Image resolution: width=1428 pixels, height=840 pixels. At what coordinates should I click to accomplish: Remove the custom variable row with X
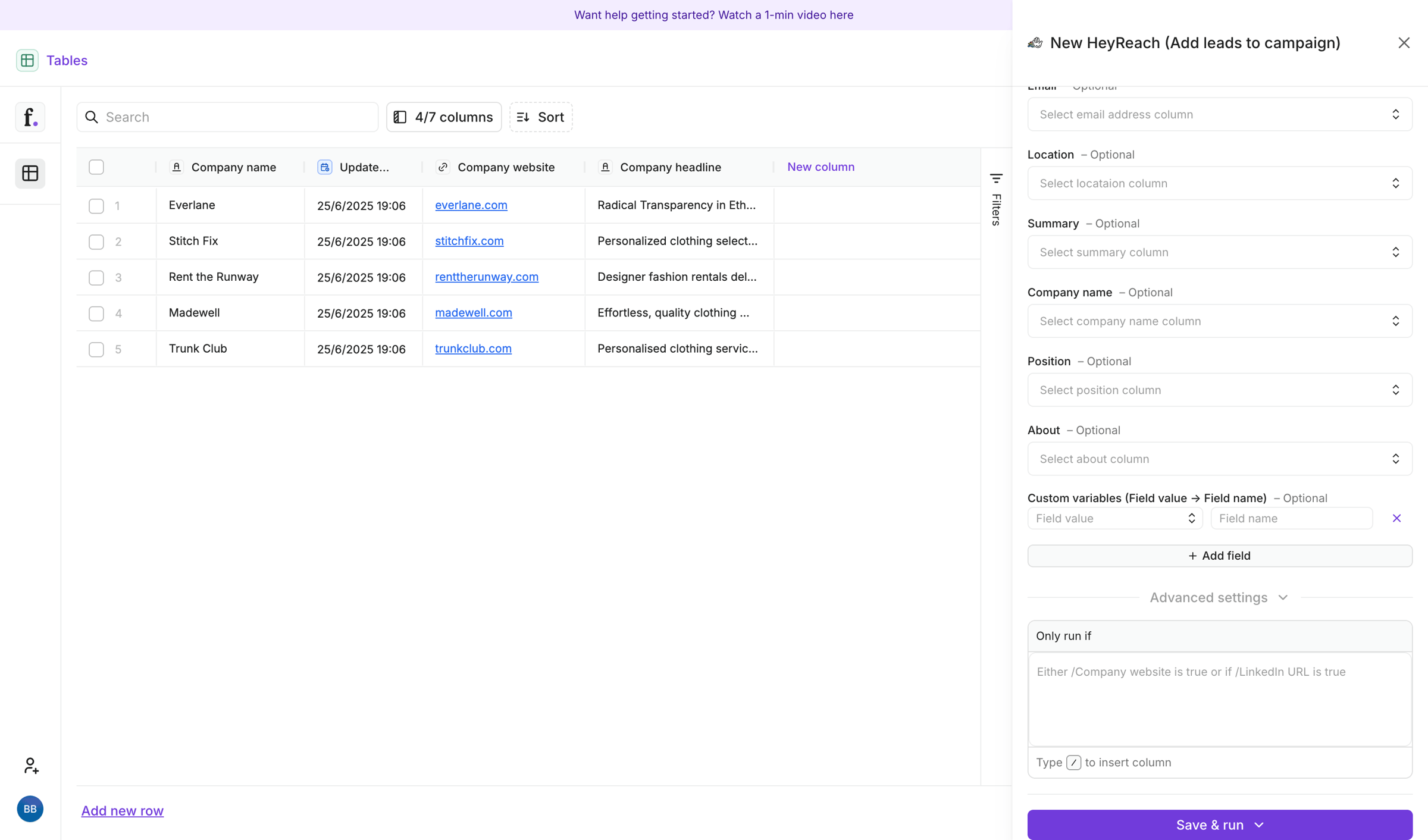point(1396,518)
